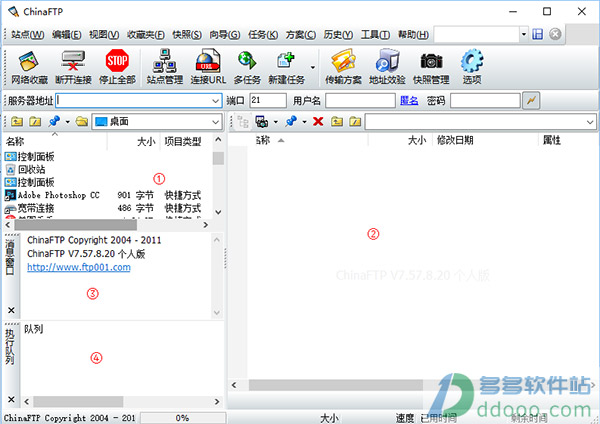Click local list scroll down arrow
This screenshot has height=424, width=600.
click(218, 212)
